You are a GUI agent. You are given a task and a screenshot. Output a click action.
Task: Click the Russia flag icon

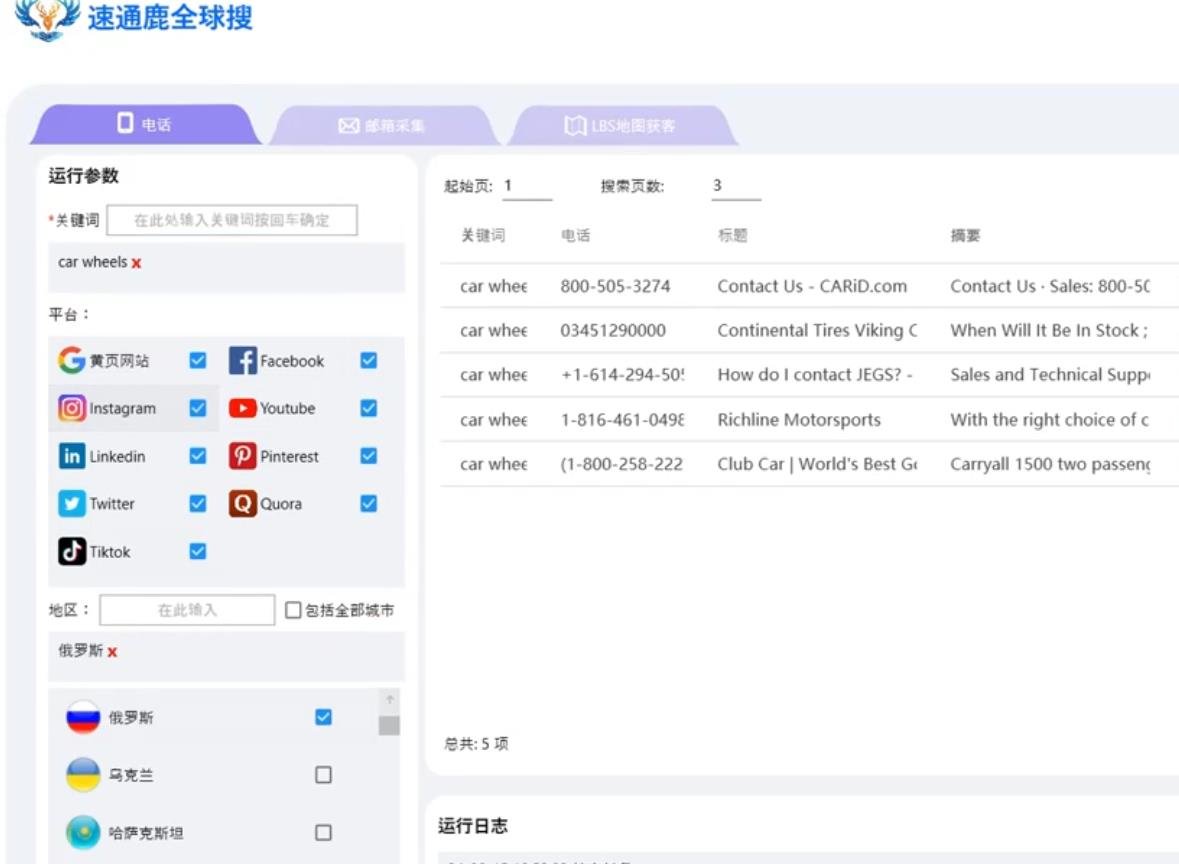(83, 717)
